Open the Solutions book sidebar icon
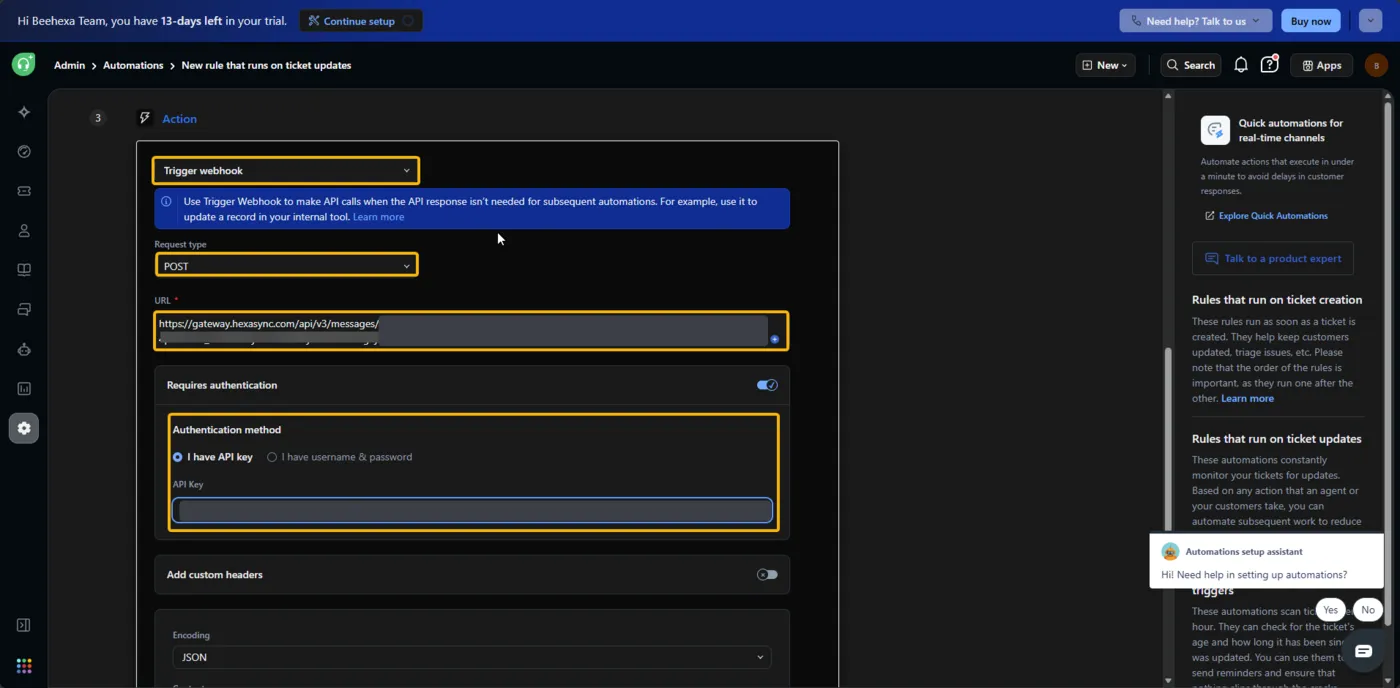The width and height of the screenshot is (1400, 688). [x=24, y=270]
